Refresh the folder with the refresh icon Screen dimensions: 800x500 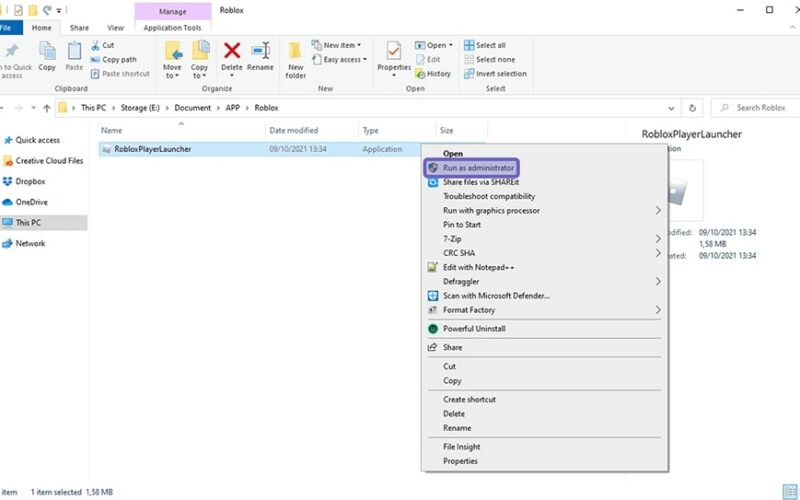[692, 108]
